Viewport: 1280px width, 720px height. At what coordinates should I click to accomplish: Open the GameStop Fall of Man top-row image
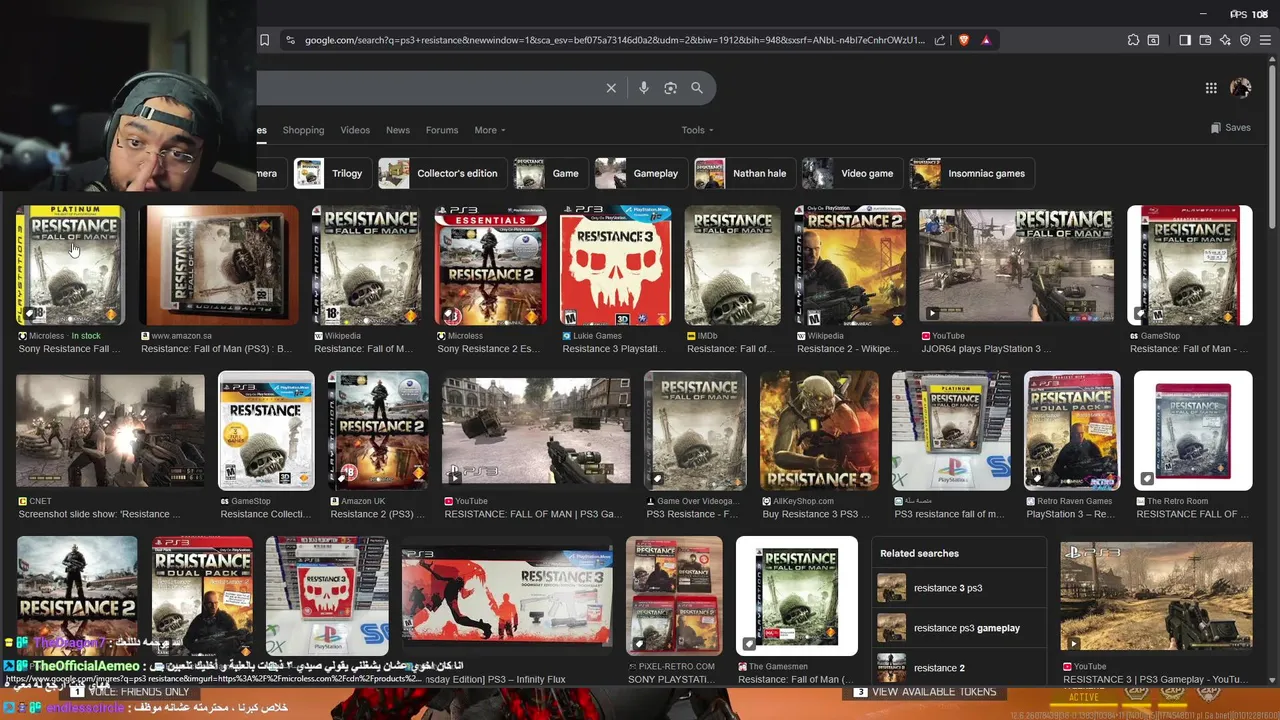[1190, 265]
